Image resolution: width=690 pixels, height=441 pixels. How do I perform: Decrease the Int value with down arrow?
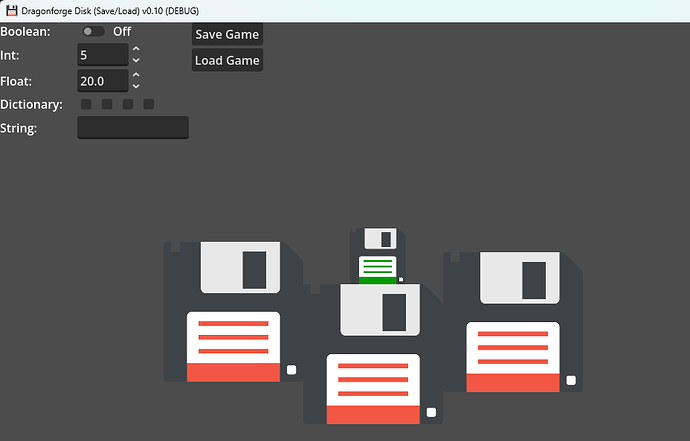[x=136, y=60]
